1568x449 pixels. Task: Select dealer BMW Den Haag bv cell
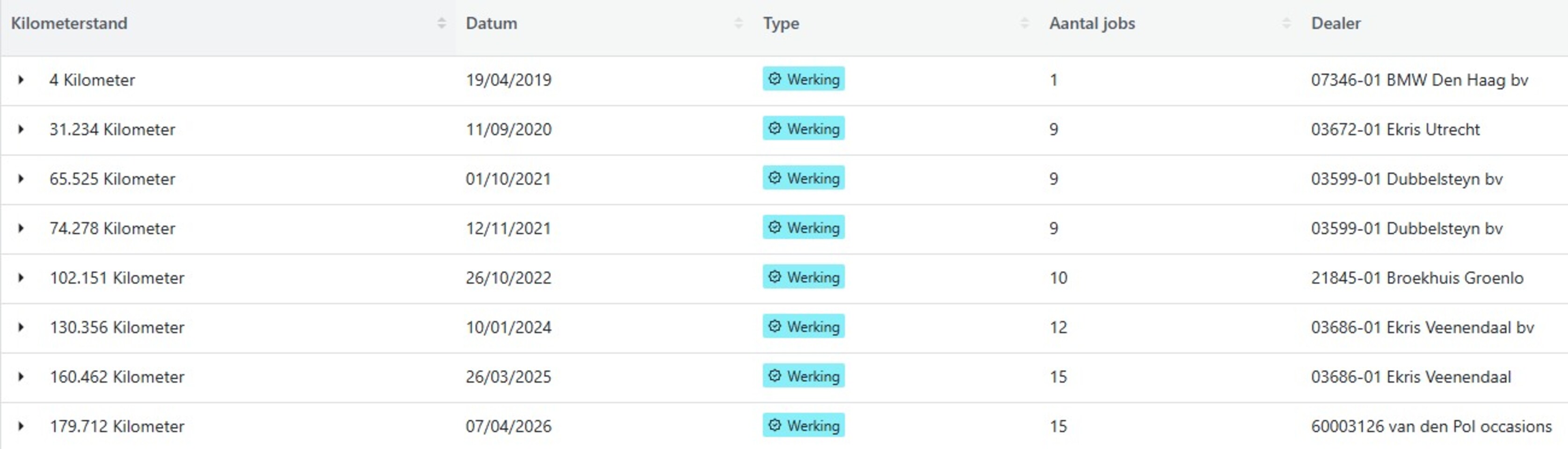[x=1419, y=80]
